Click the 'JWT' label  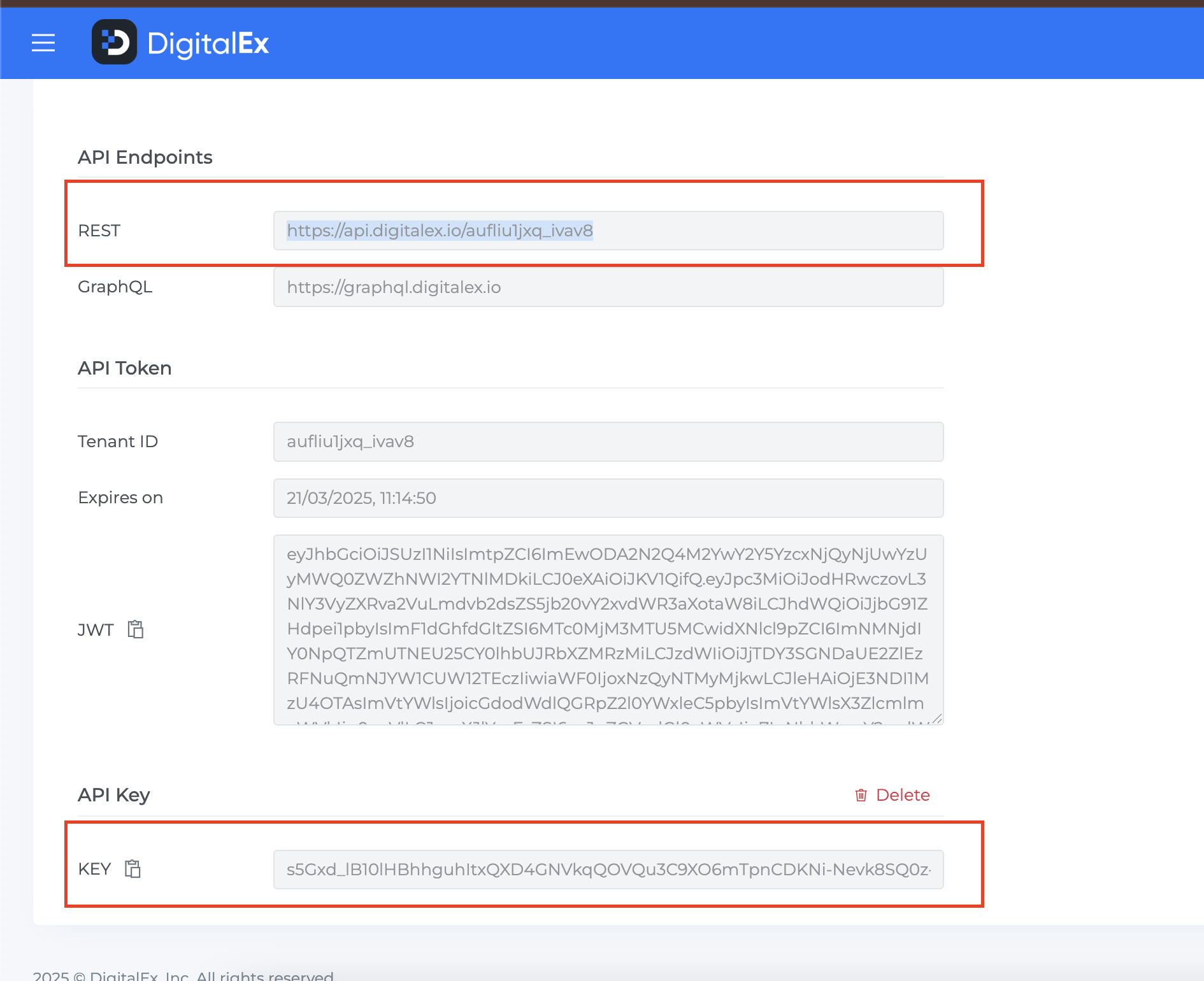[x=96, y=630]
